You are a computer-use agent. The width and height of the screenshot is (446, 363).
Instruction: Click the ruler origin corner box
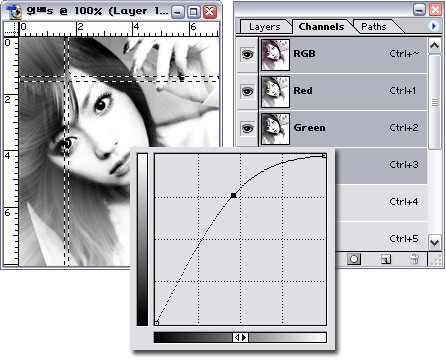coord(11,29)
